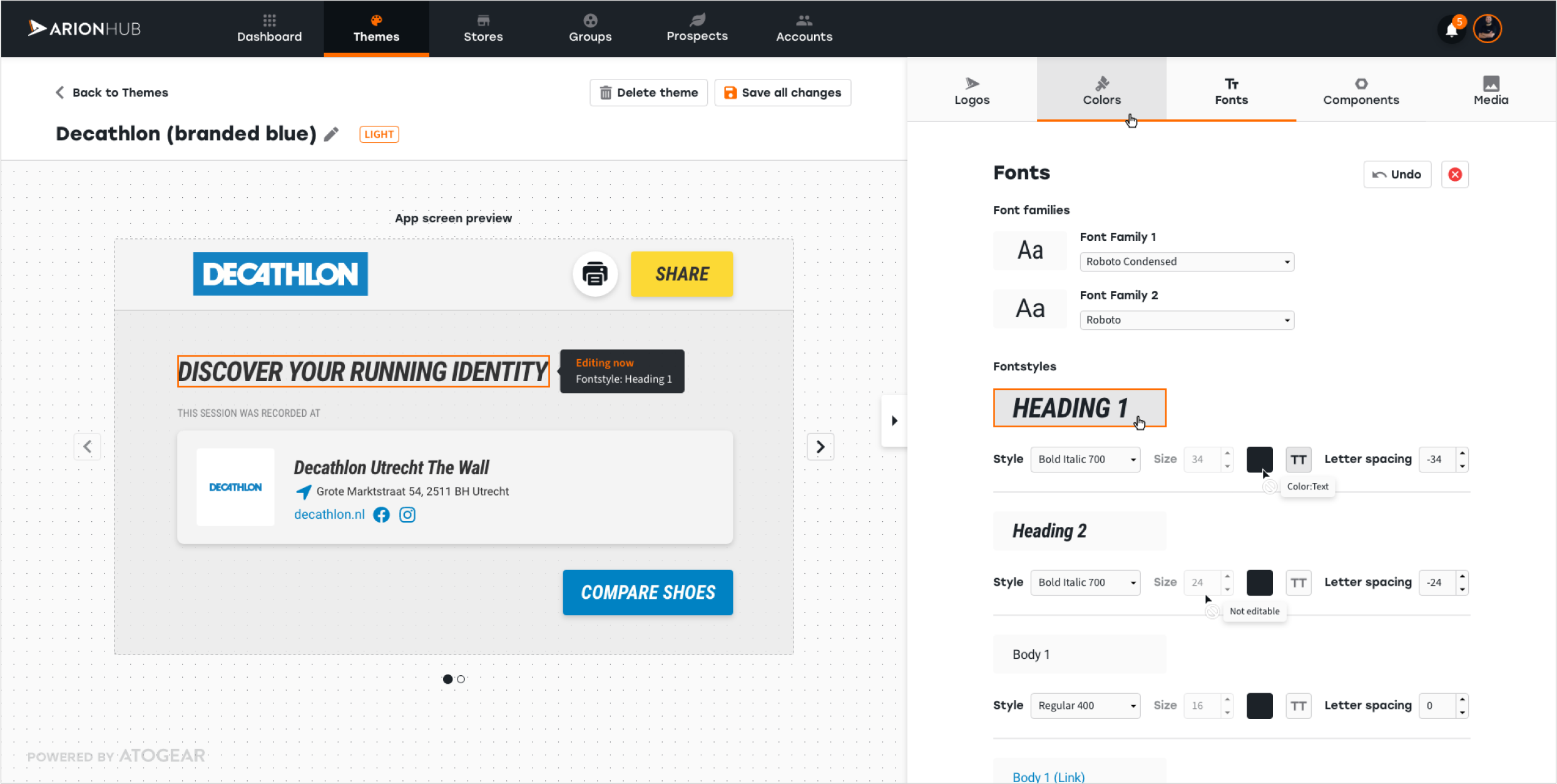The height and width of the screenshot is (784, 1557).
Task: Open Font Family 2 dropdown
Action: point(1187,320)
